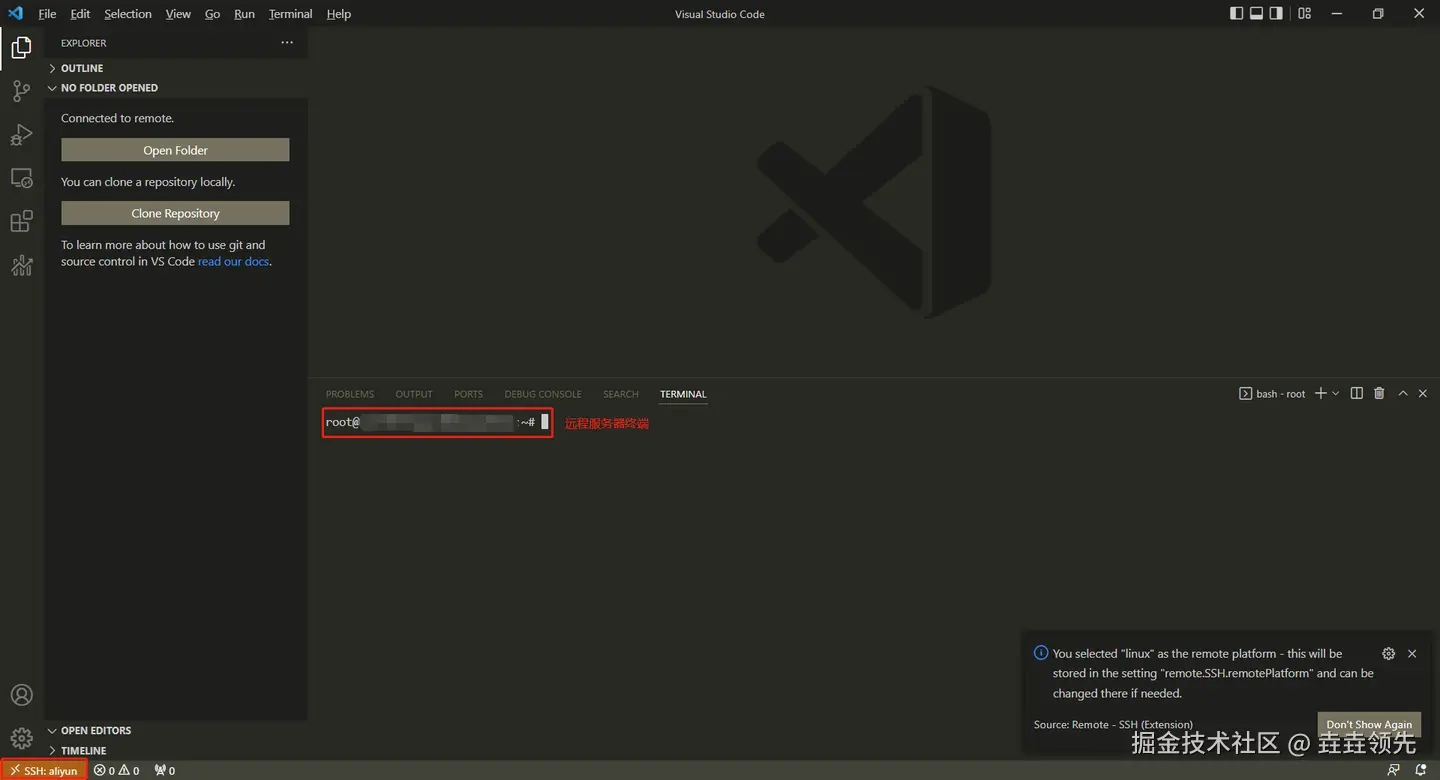Open the feedback status bar icon
Screen dimensions: 1440x780
tap(1394, 770)
